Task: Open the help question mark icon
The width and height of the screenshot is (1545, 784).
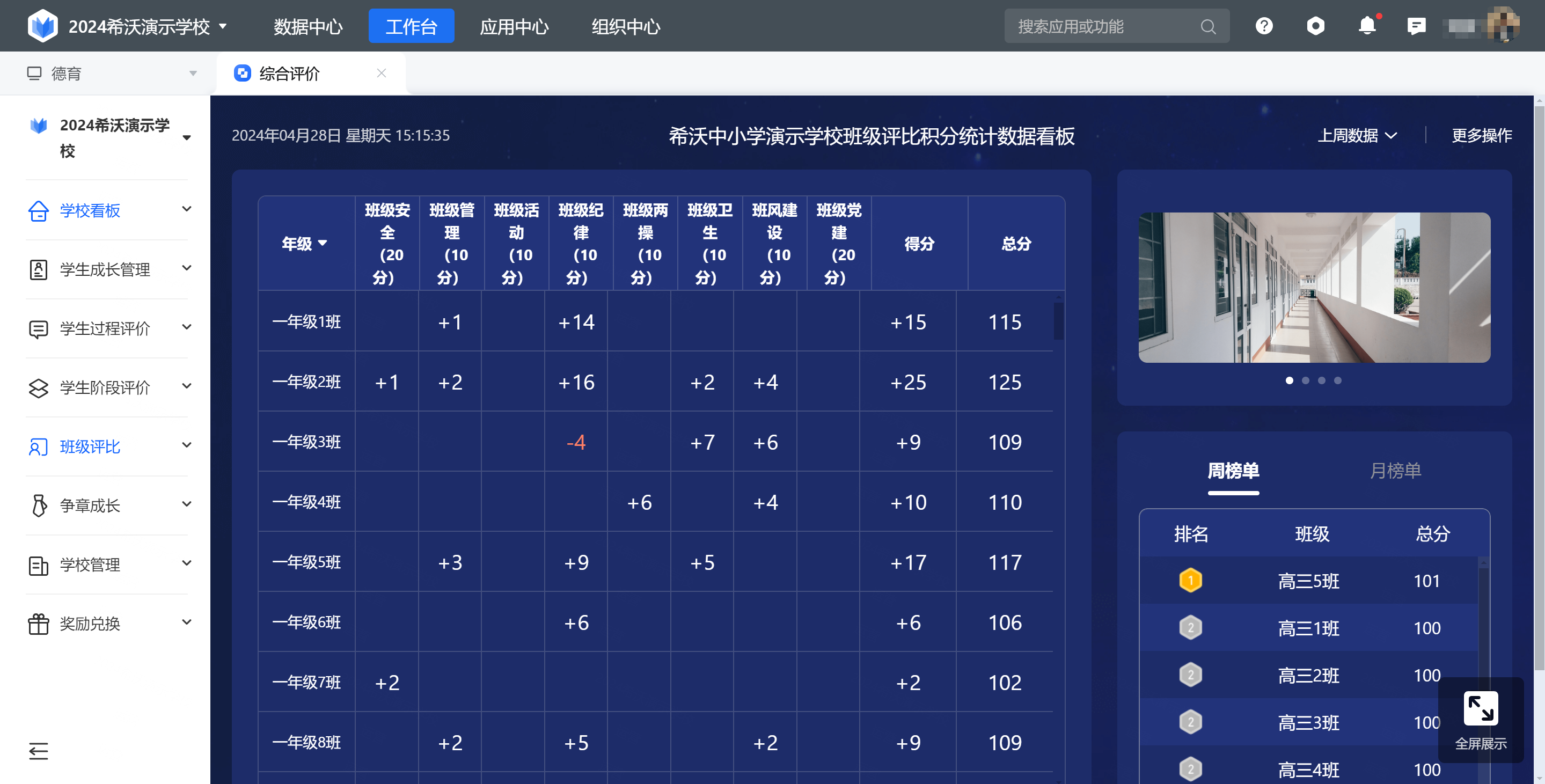Action: [x=1264, y=26]
